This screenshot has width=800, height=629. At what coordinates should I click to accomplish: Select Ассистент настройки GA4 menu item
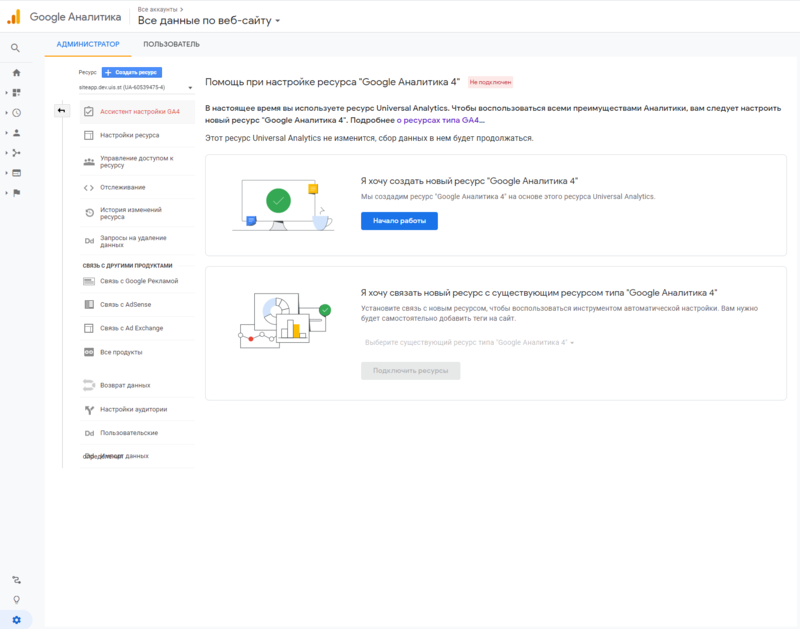tap(137, 112)
